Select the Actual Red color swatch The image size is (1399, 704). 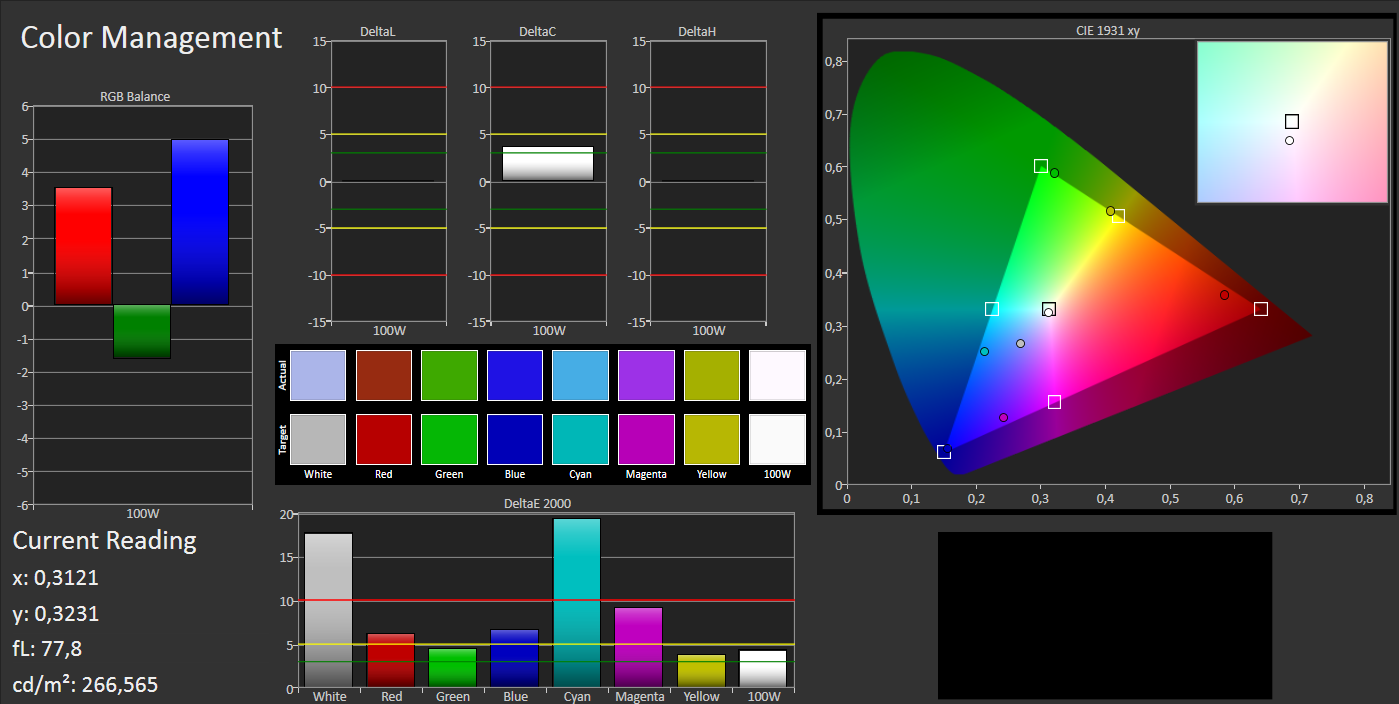pos(384,375)
